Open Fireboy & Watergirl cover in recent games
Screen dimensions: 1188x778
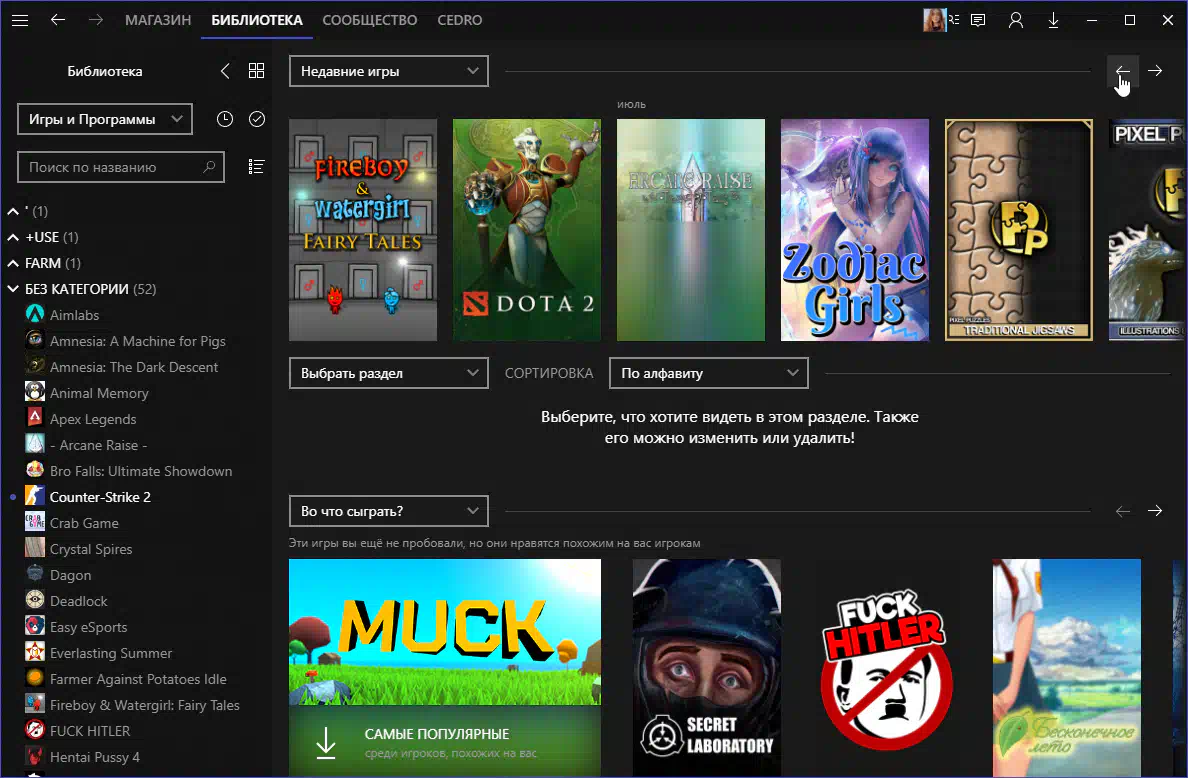[363, 230]
